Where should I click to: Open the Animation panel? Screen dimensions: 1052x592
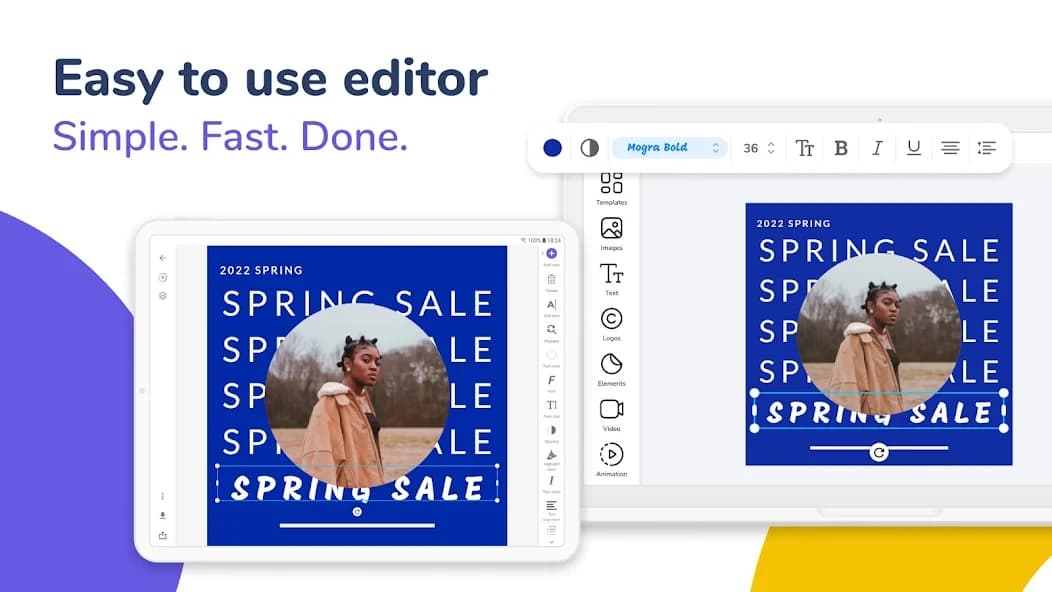click(611, 452)
